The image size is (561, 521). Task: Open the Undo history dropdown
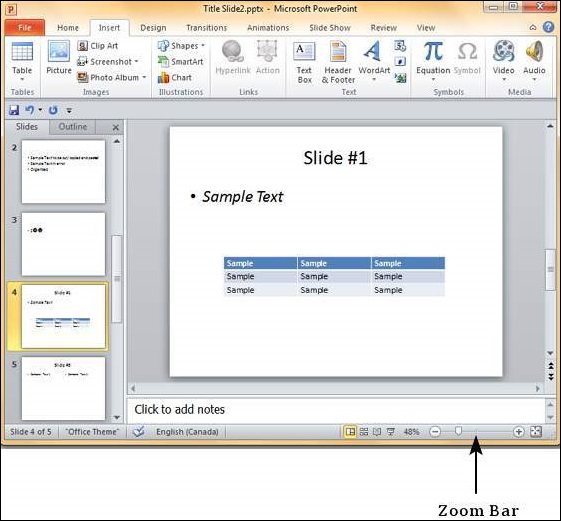coord(40,110)
